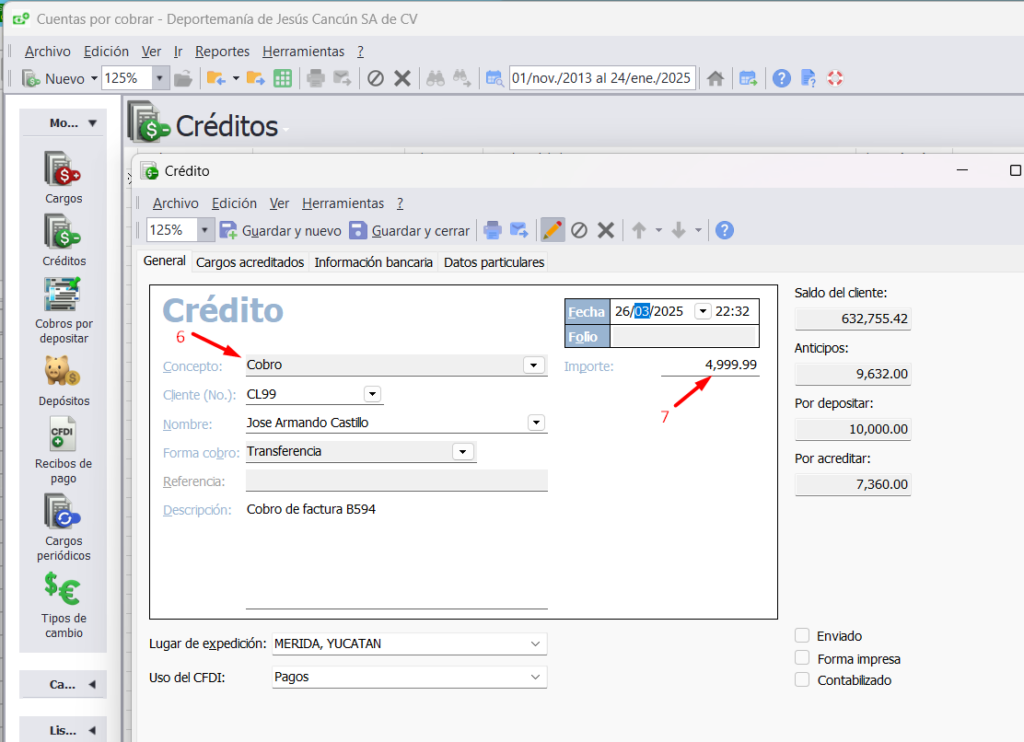Open the Información bancaria tab

pyautogui.click(x=373, y=262)
